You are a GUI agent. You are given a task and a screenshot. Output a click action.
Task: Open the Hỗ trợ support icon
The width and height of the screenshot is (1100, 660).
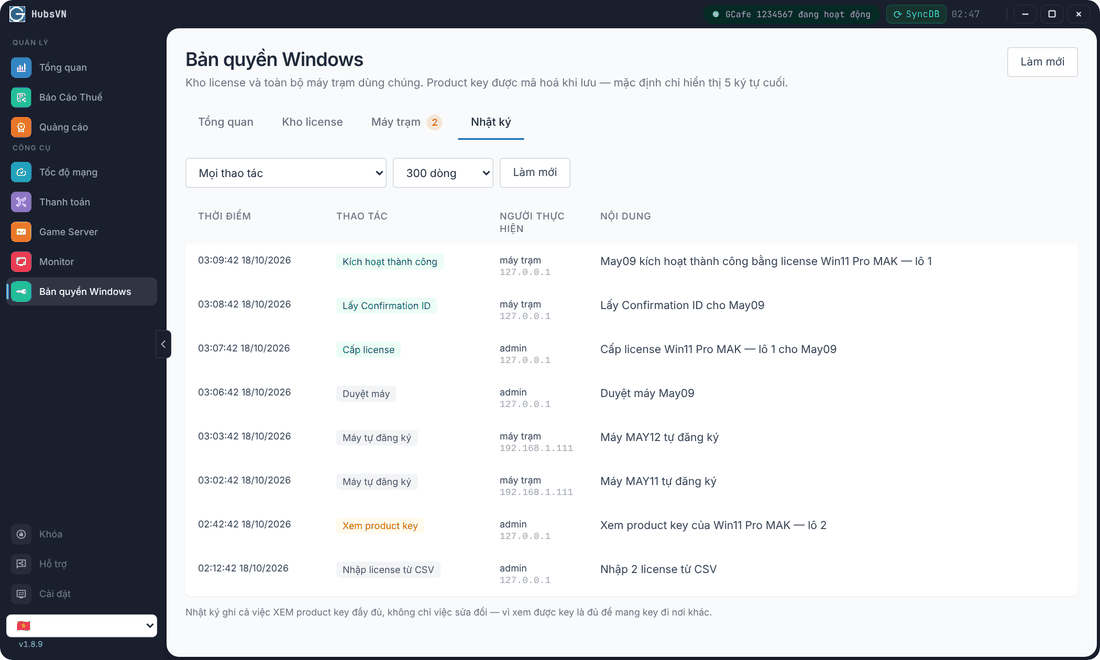(x=21, y=564)
